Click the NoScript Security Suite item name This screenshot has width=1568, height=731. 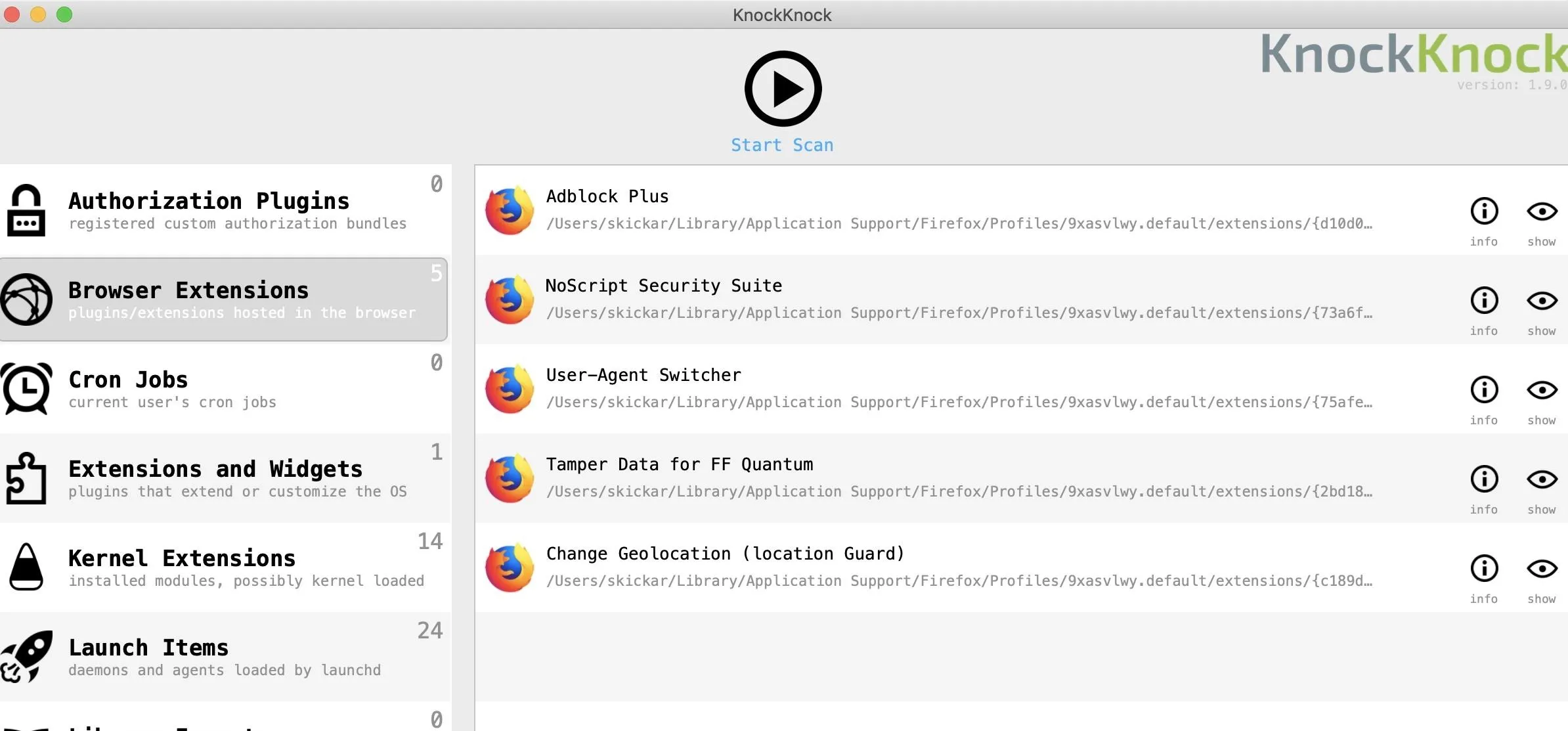point(664,286)
